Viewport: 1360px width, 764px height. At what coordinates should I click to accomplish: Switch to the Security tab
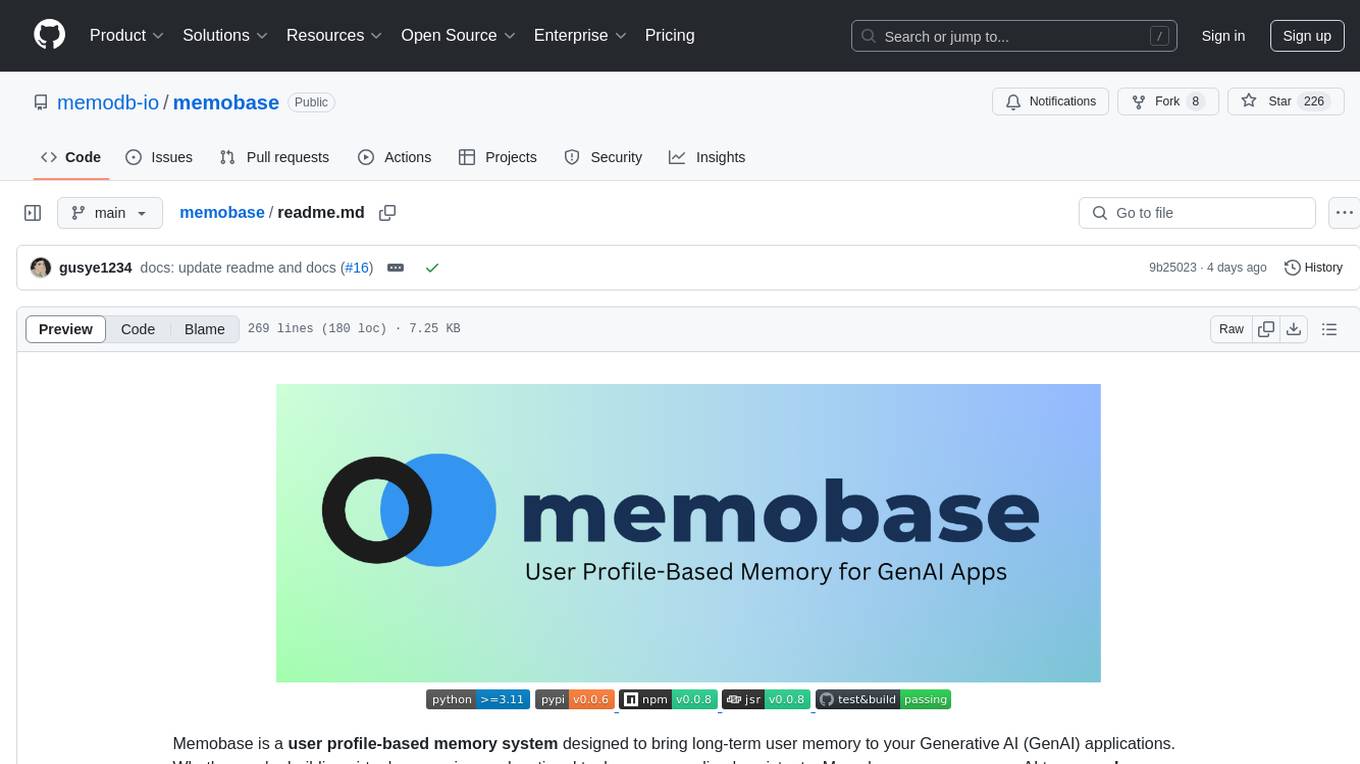[x=603, y=157]
